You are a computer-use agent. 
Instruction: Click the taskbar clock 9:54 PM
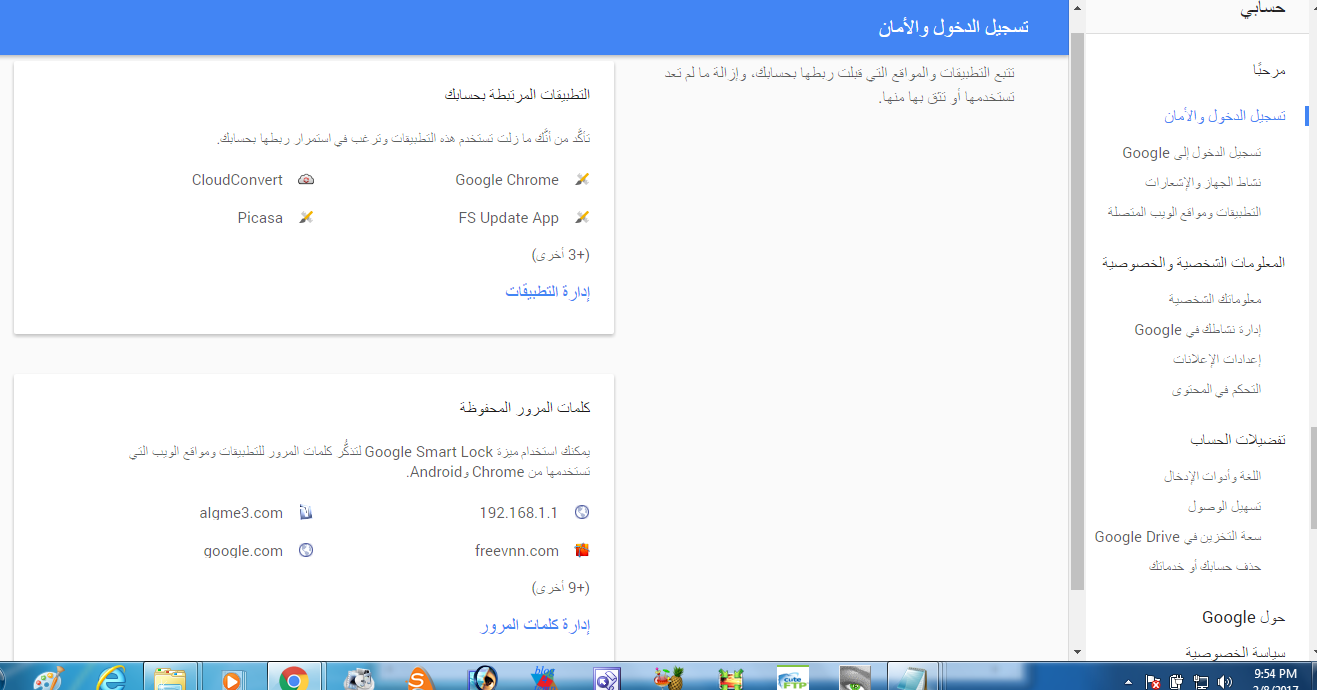(1275, 675)
